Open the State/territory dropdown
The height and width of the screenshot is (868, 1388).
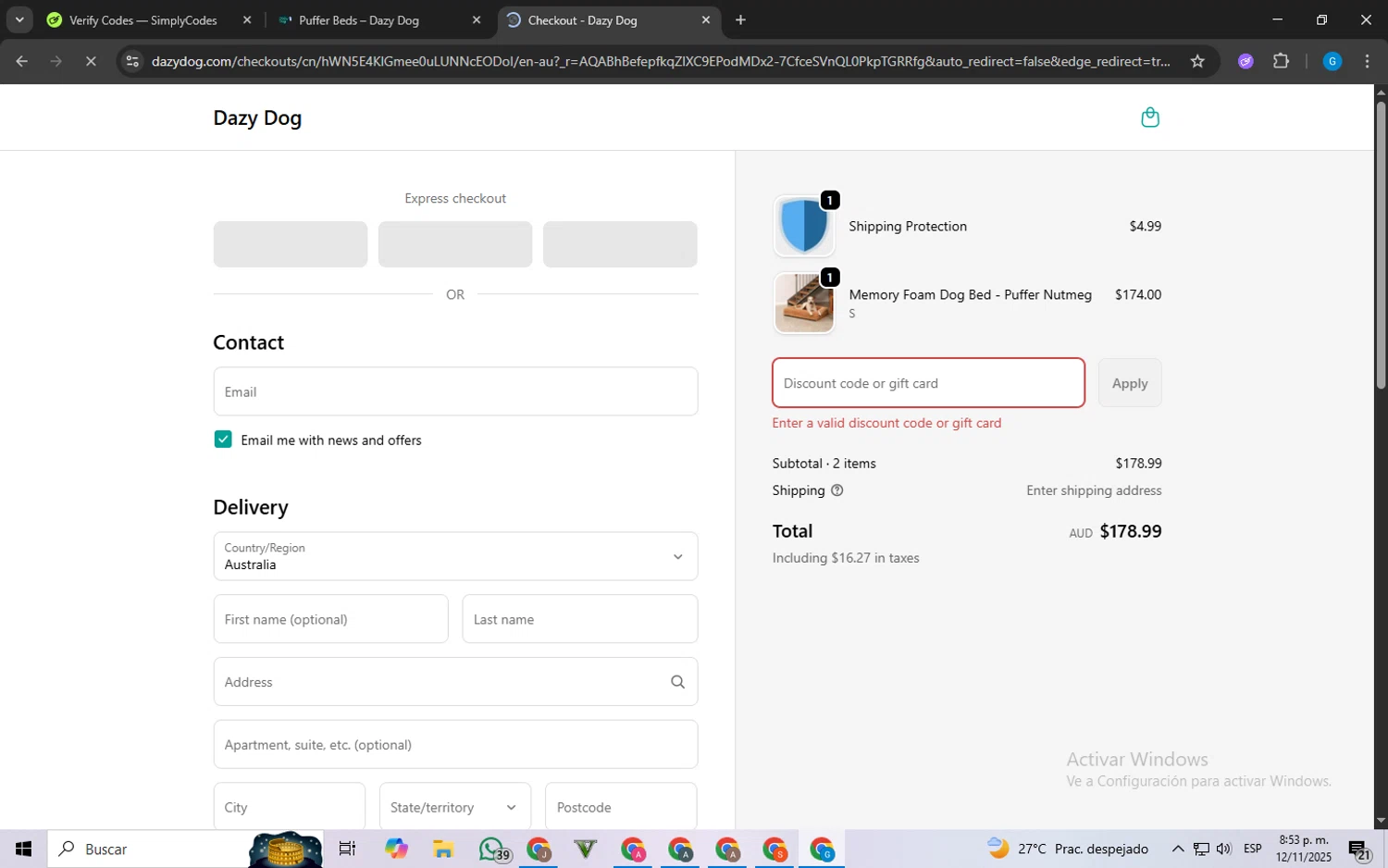(x=455, y=806)
